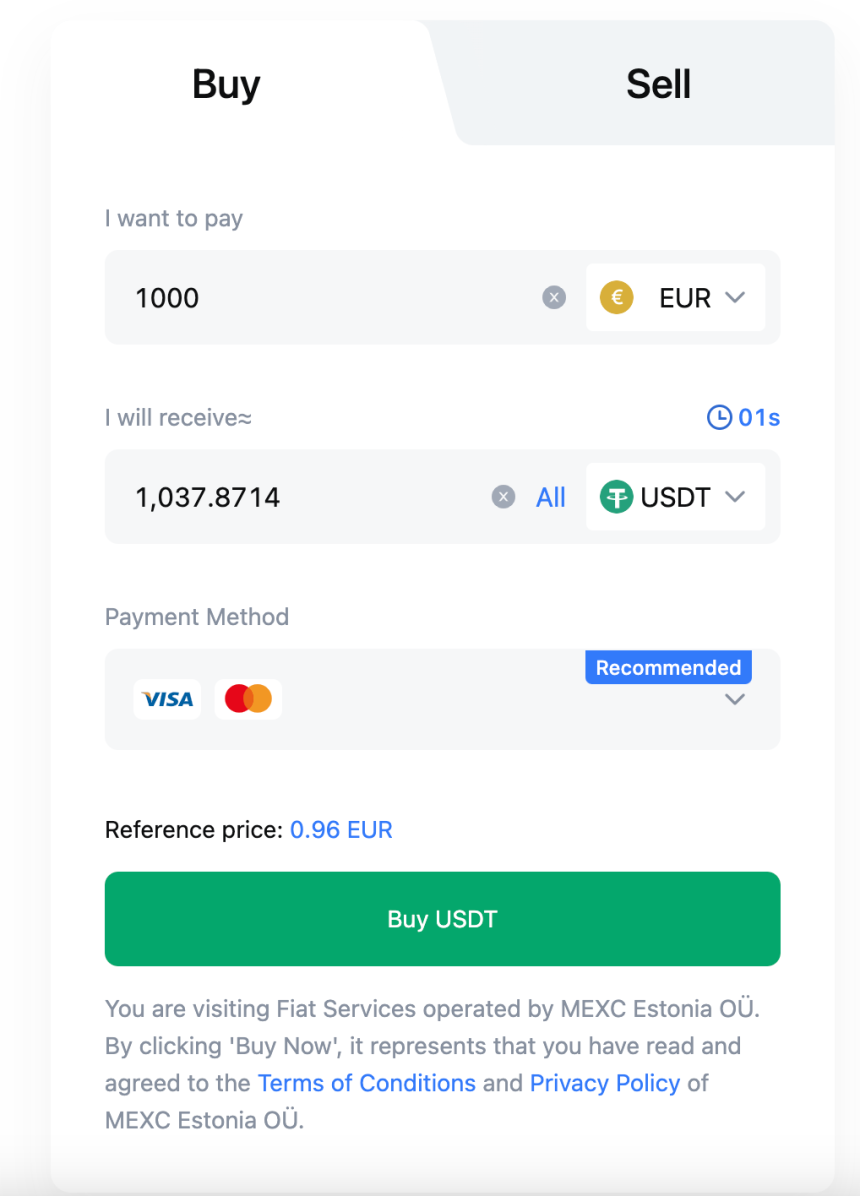Viewport: 860px width, 1196px height.
Task: Click the blue Recommended badge
Action: tap(668, 668)
